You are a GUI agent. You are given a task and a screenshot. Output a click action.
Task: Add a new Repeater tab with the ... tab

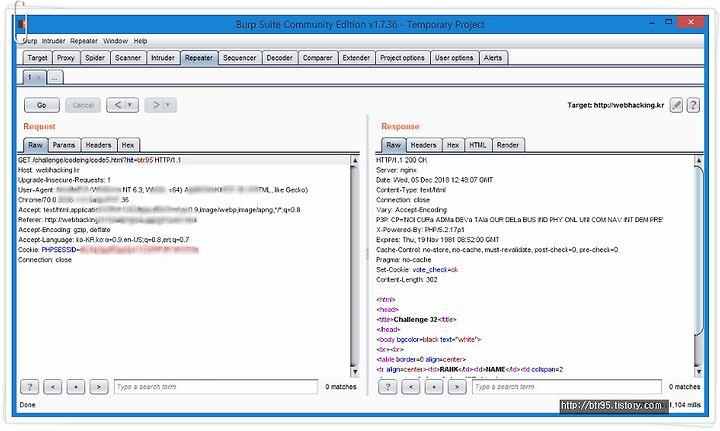pos(55,78)
